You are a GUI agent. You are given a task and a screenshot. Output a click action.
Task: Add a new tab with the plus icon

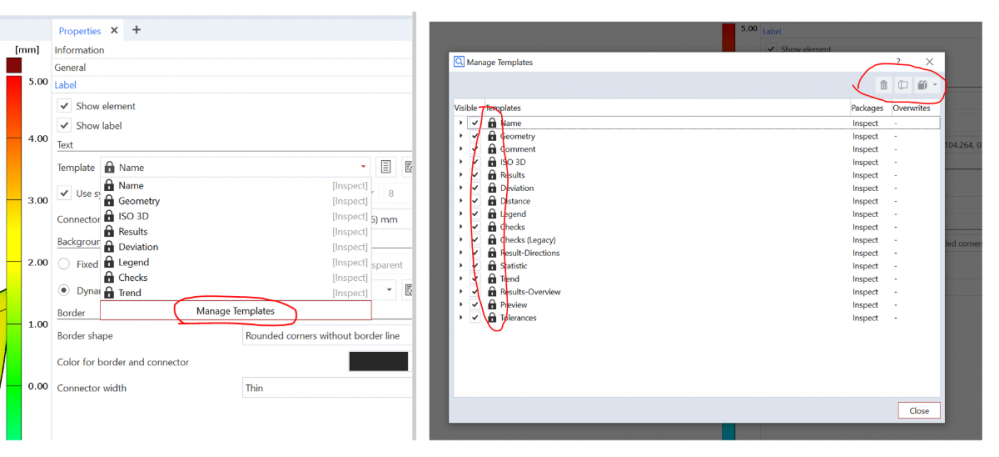tap(136, 30)
